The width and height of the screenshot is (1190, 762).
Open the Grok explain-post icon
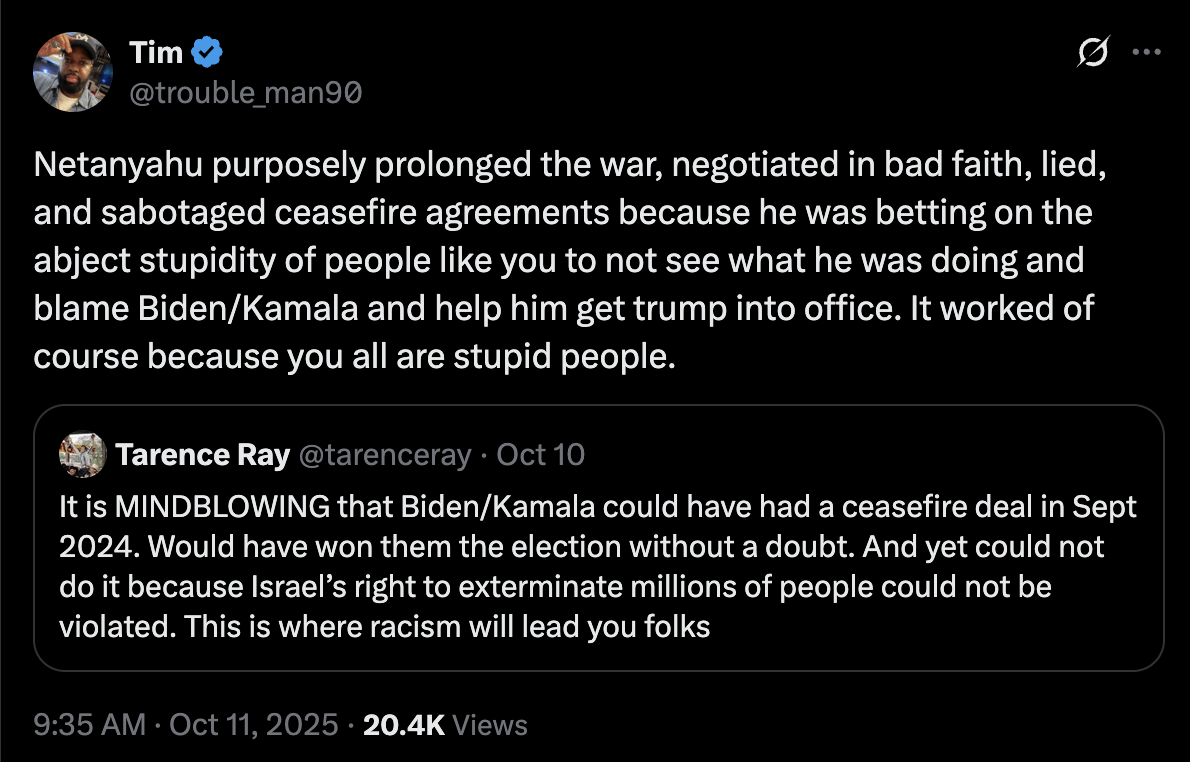pos(1094,53)
